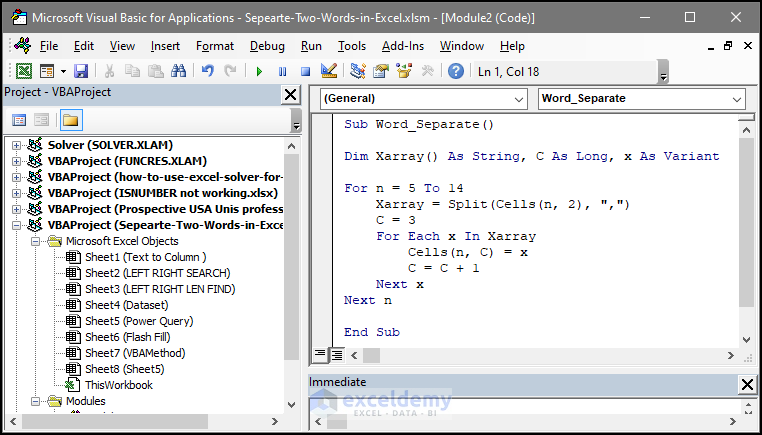This screenshot has width=762, height=435.
Task: Click the Redo arrow icon
Action: coord(230,72)
